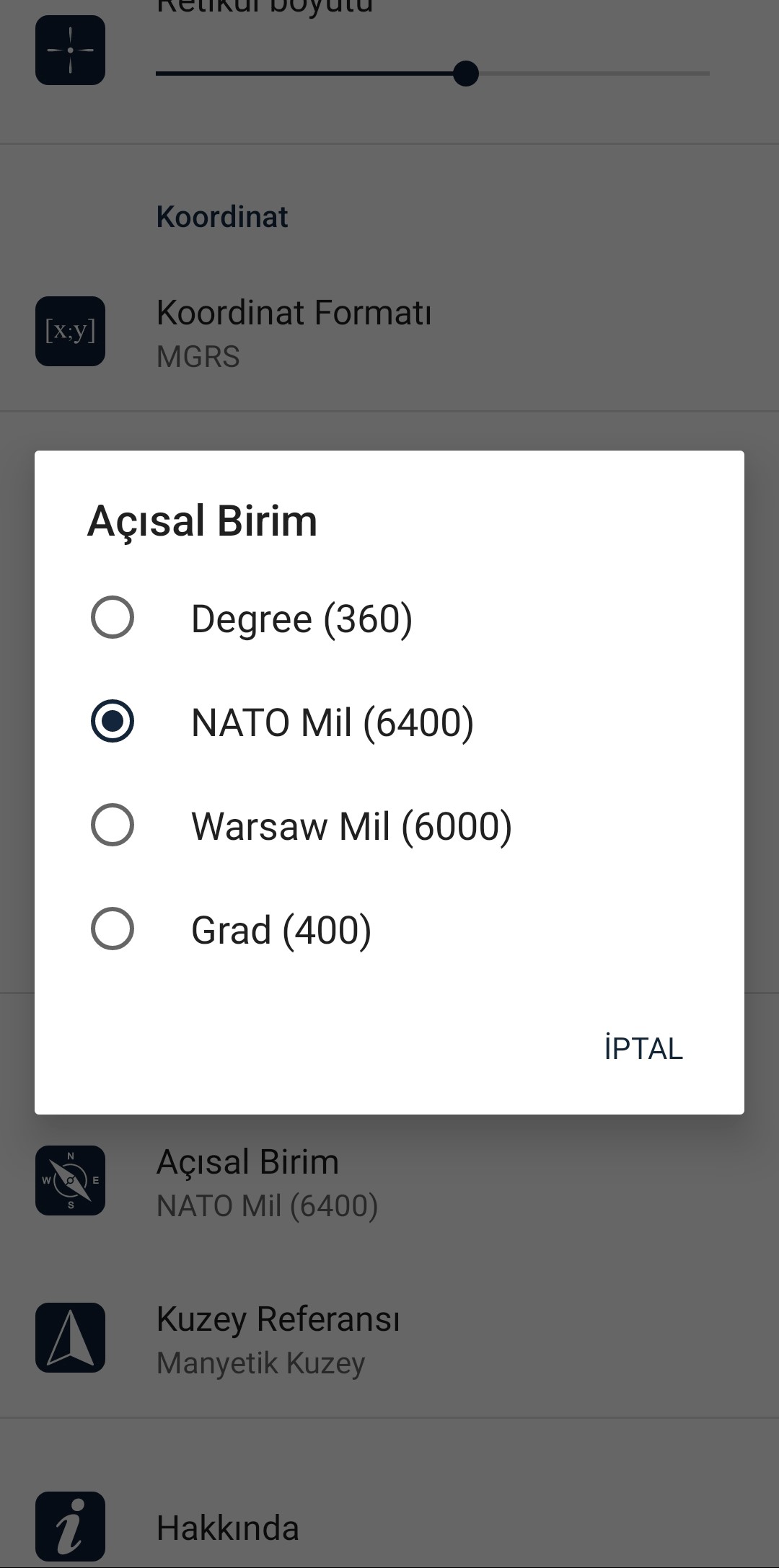This screenshot has height=1568, width=779.
Task: Tap the north reference arrow icon
Action: click(x=70, y=1337)
